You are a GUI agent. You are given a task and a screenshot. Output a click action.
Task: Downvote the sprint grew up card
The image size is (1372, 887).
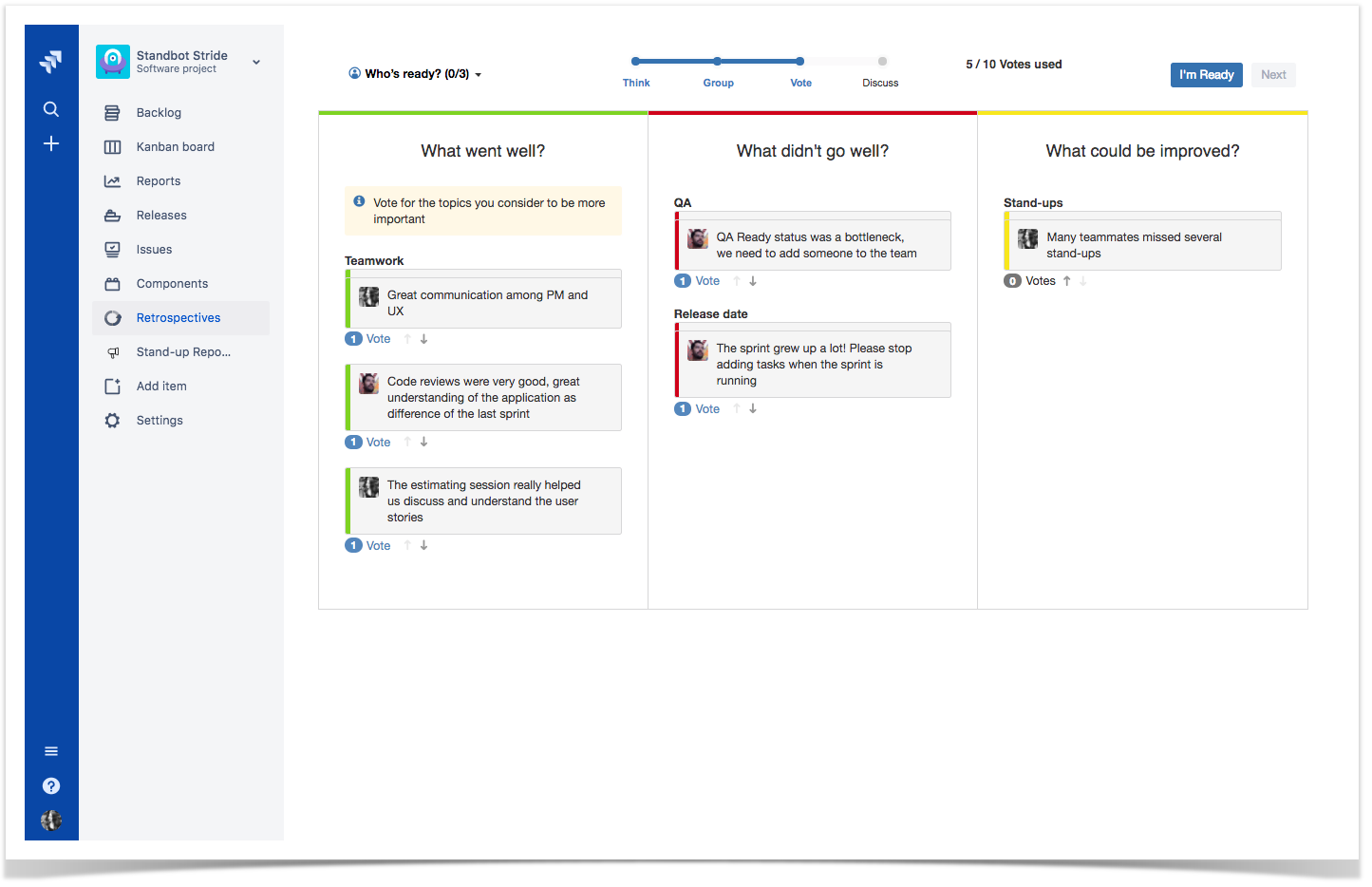[x=753, y=409]
